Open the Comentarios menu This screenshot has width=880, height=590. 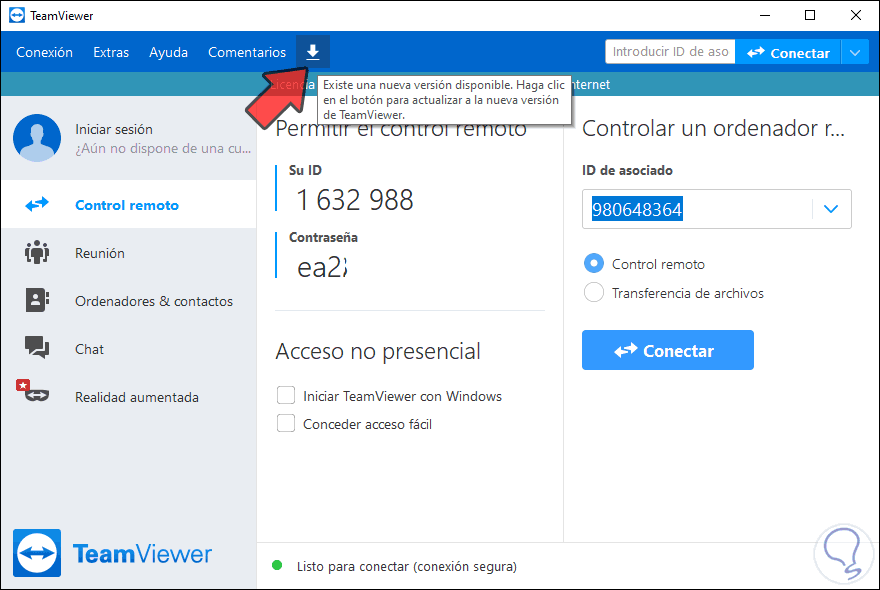(247, 52)
